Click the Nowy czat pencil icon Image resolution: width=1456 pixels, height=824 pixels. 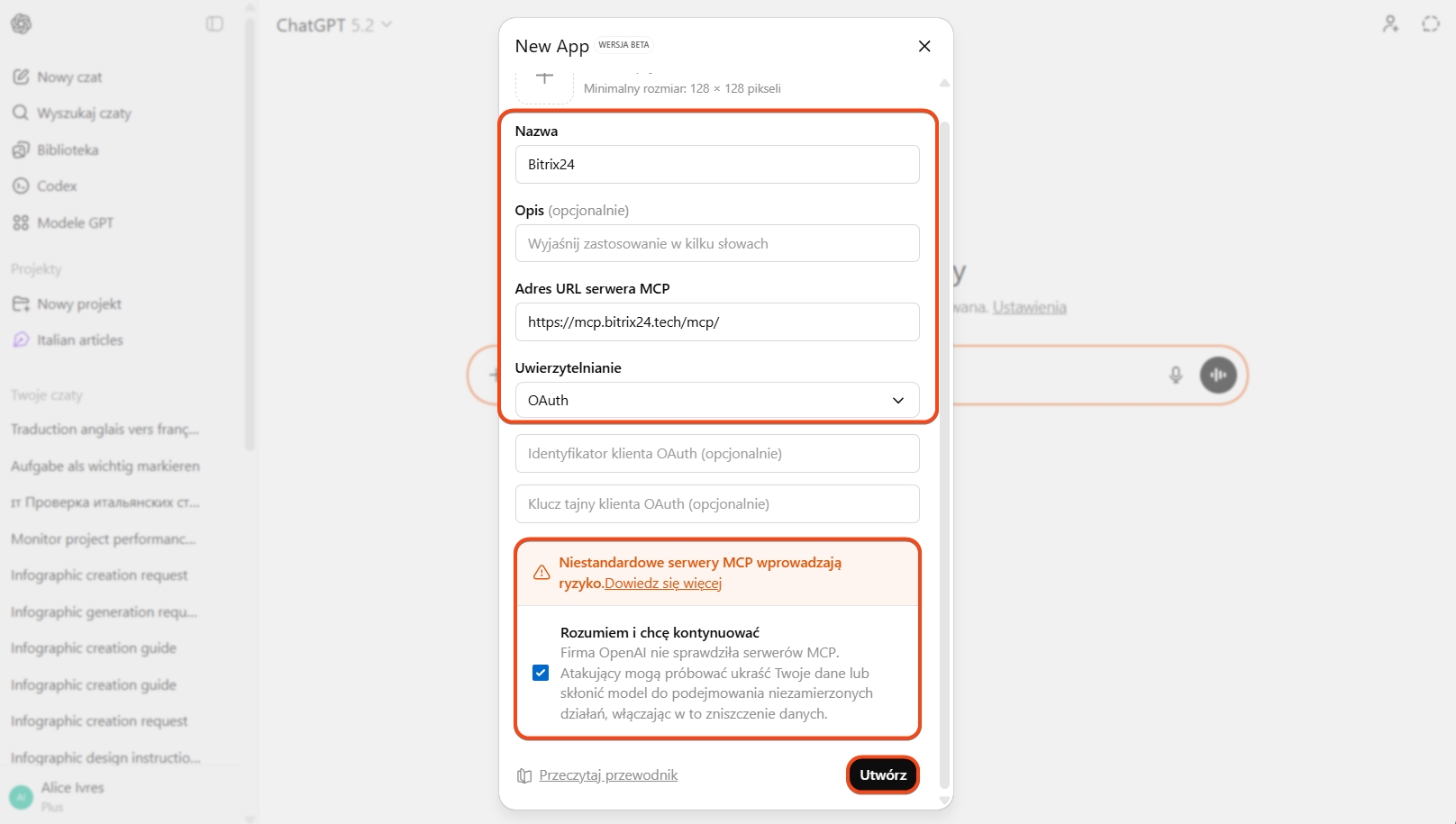(21, 77)
